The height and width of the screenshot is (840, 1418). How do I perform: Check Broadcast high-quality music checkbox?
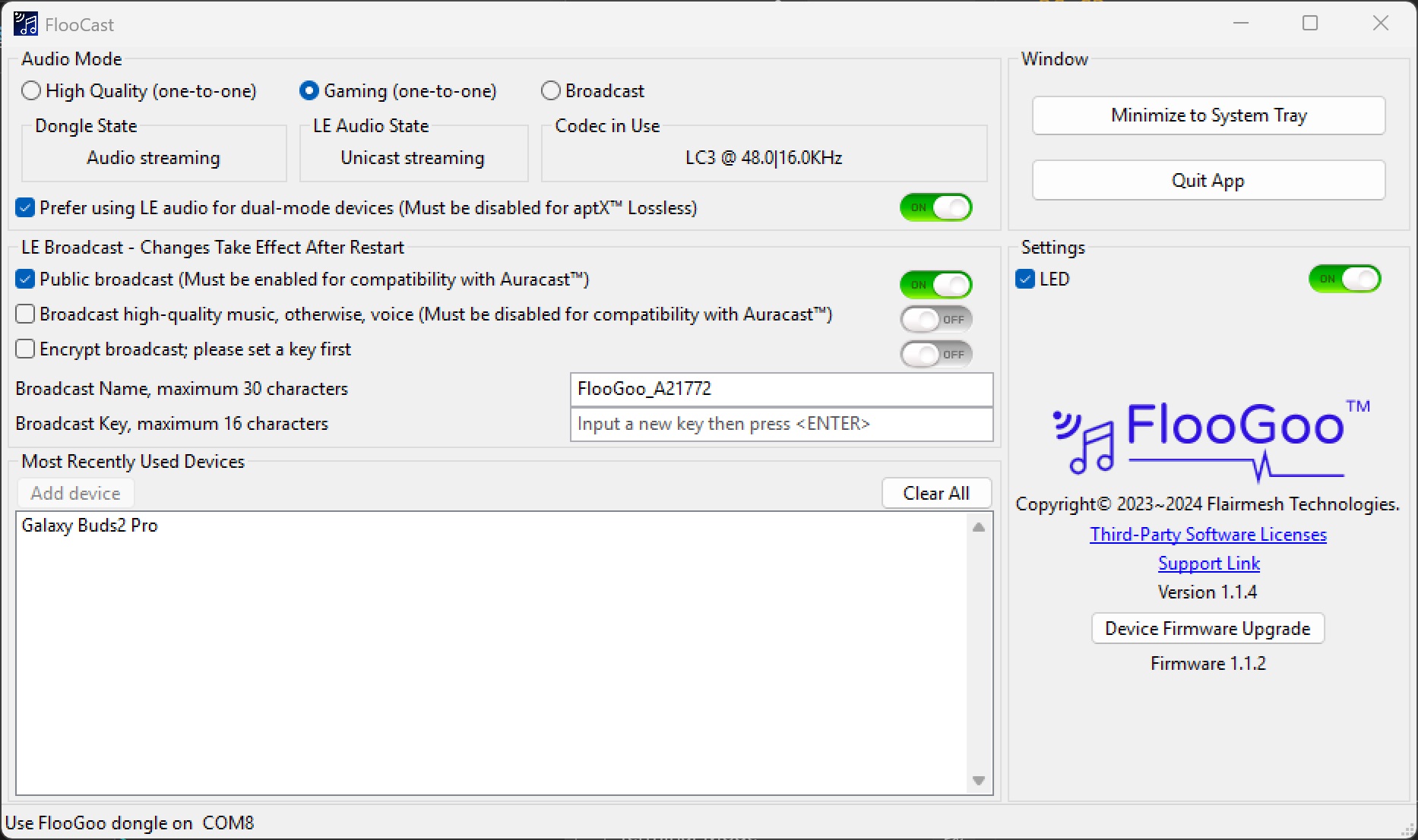pos(25,314)
